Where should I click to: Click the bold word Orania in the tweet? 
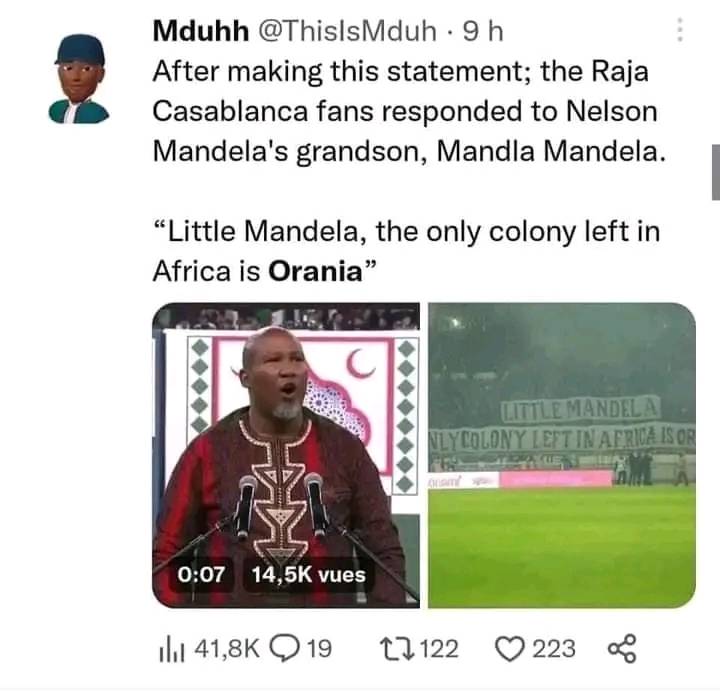[315, 271]
